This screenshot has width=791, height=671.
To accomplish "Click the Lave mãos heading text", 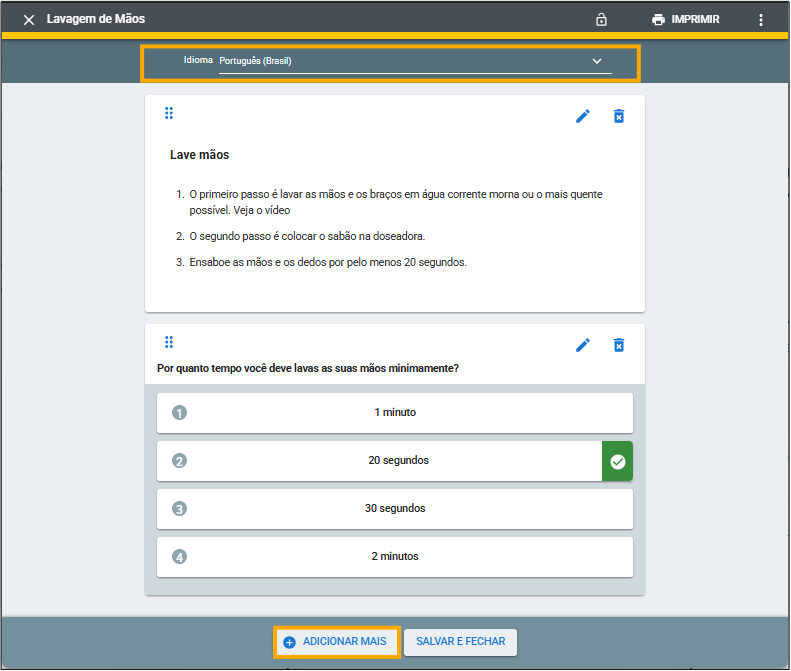I will pyautogui.click(x=200, y=155).
